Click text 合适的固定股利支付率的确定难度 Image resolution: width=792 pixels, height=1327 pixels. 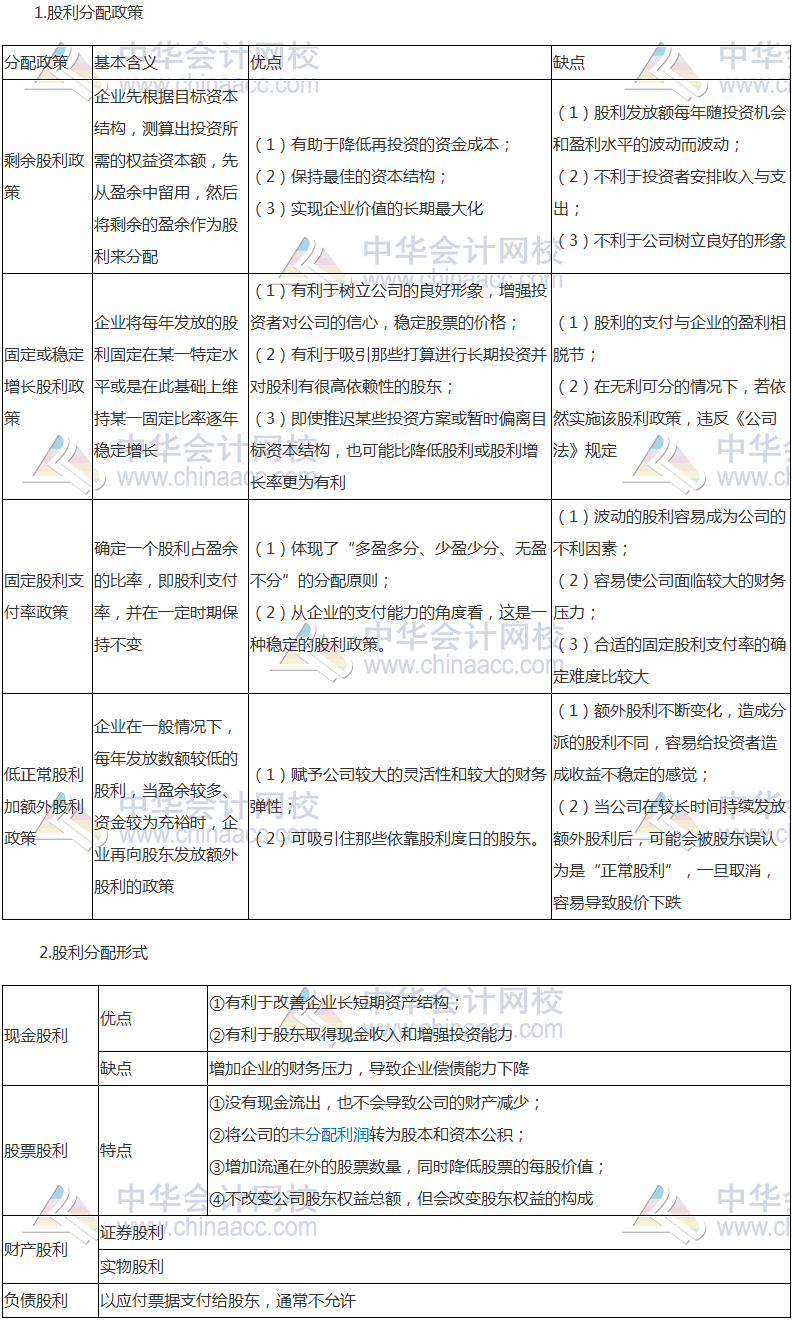670,660
